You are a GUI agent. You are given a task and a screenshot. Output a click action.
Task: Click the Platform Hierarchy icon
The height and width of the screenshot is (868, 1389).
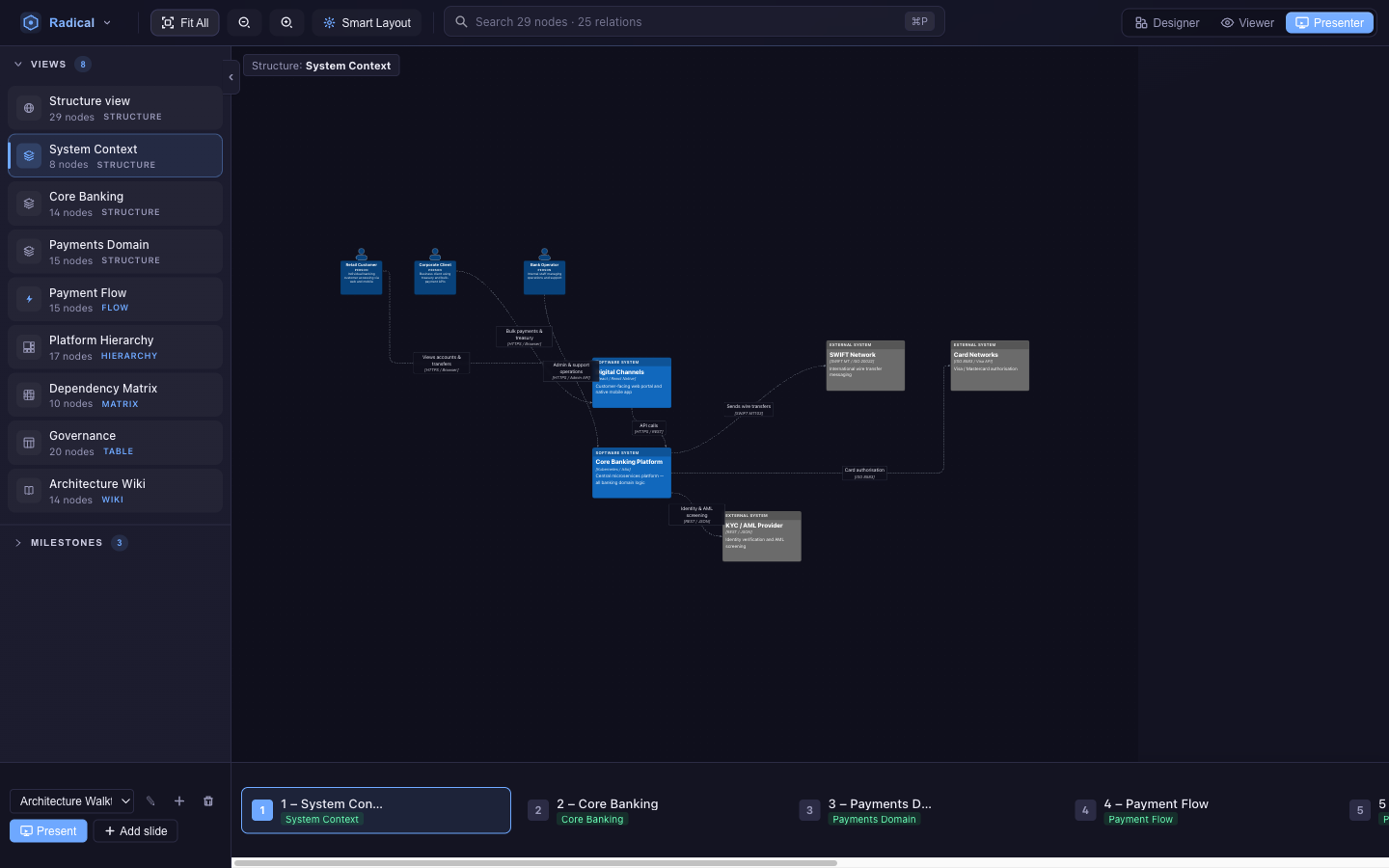[29, 347]
